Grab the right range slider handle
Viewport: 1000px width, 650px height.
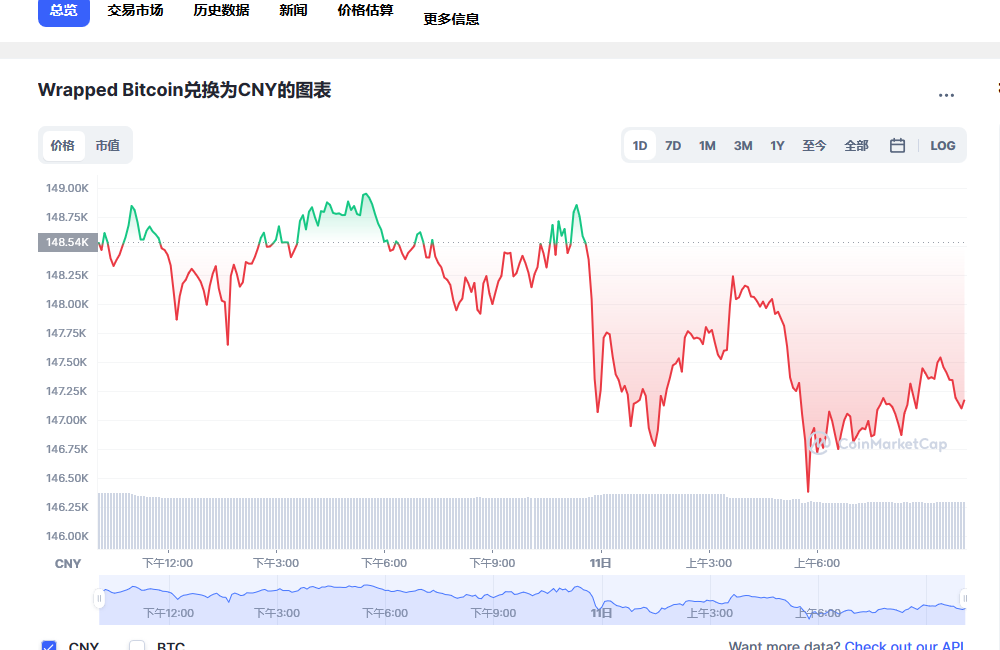(964, 598)
